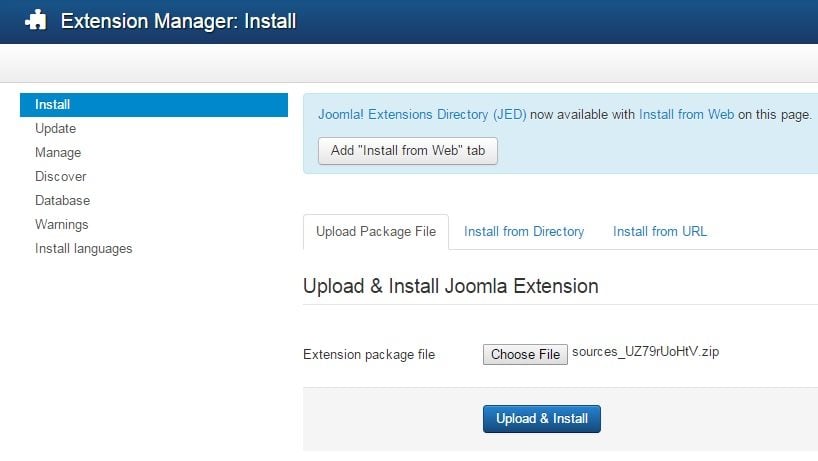Open the Update section in sidebar
This screenshot has height=461, width=818.
pyautogui.click(x=55, y=129)
